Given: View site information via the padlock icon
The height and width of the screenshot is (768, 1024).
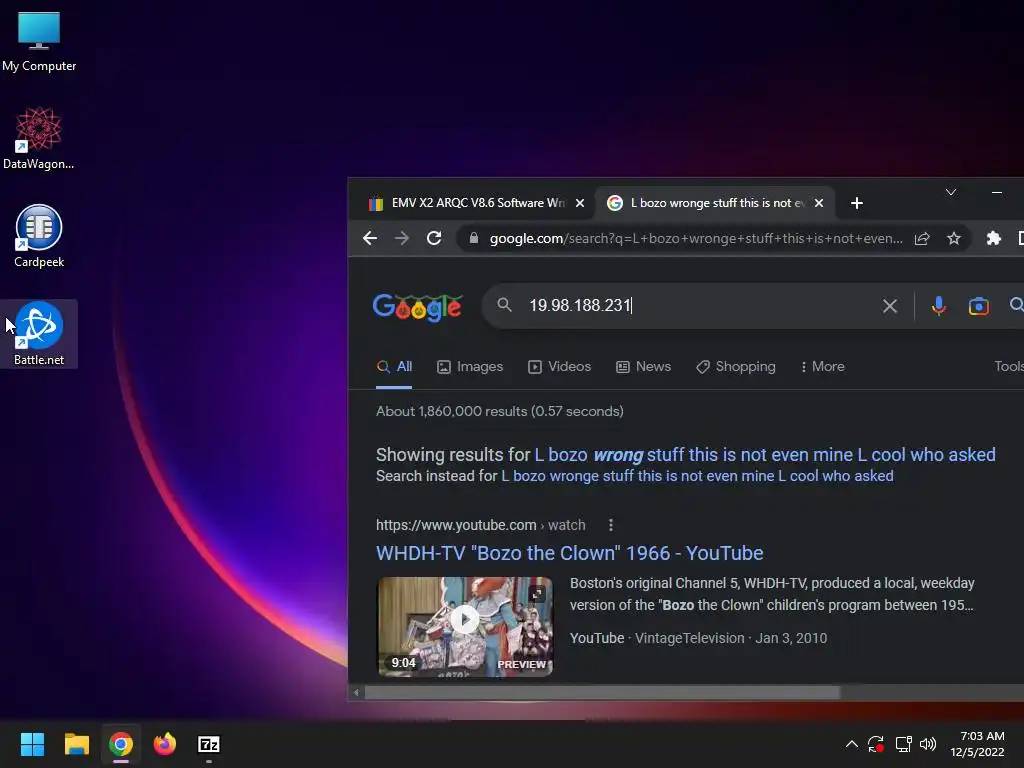Looking at the screenshot, I should (x=473, y=238).
